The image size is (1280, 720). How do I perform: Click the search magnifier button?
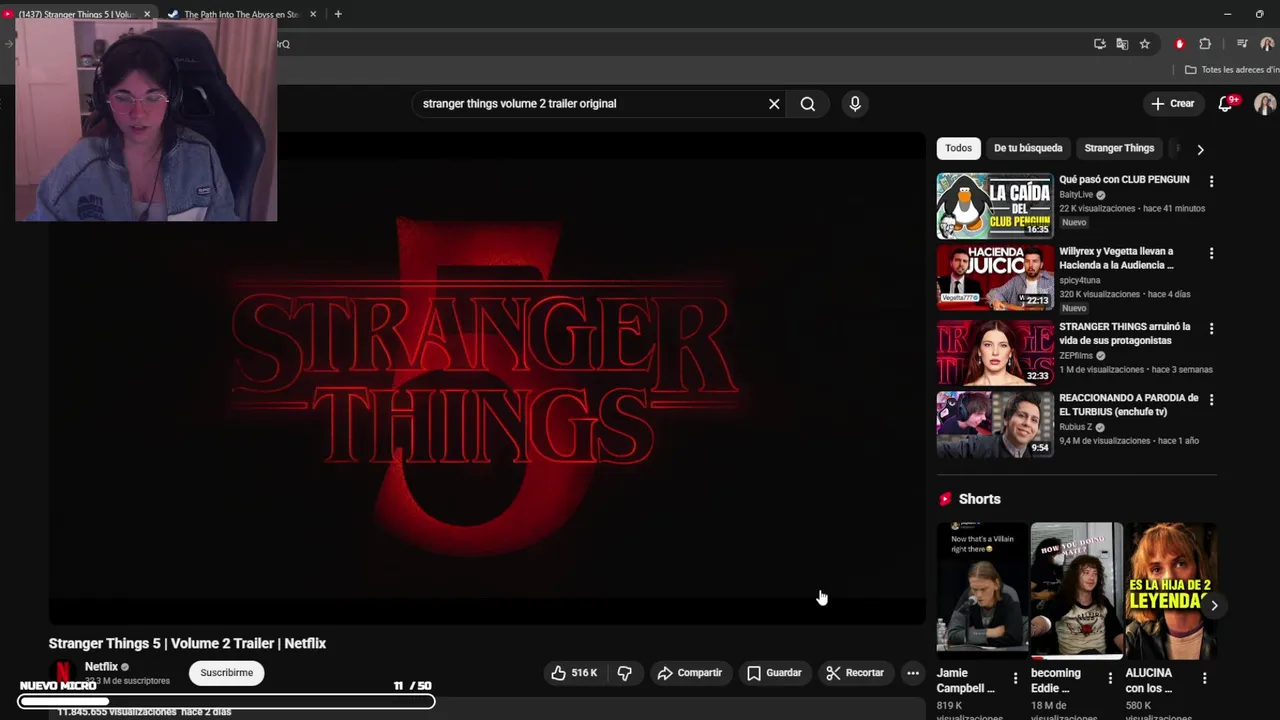(x=808, y=104)
